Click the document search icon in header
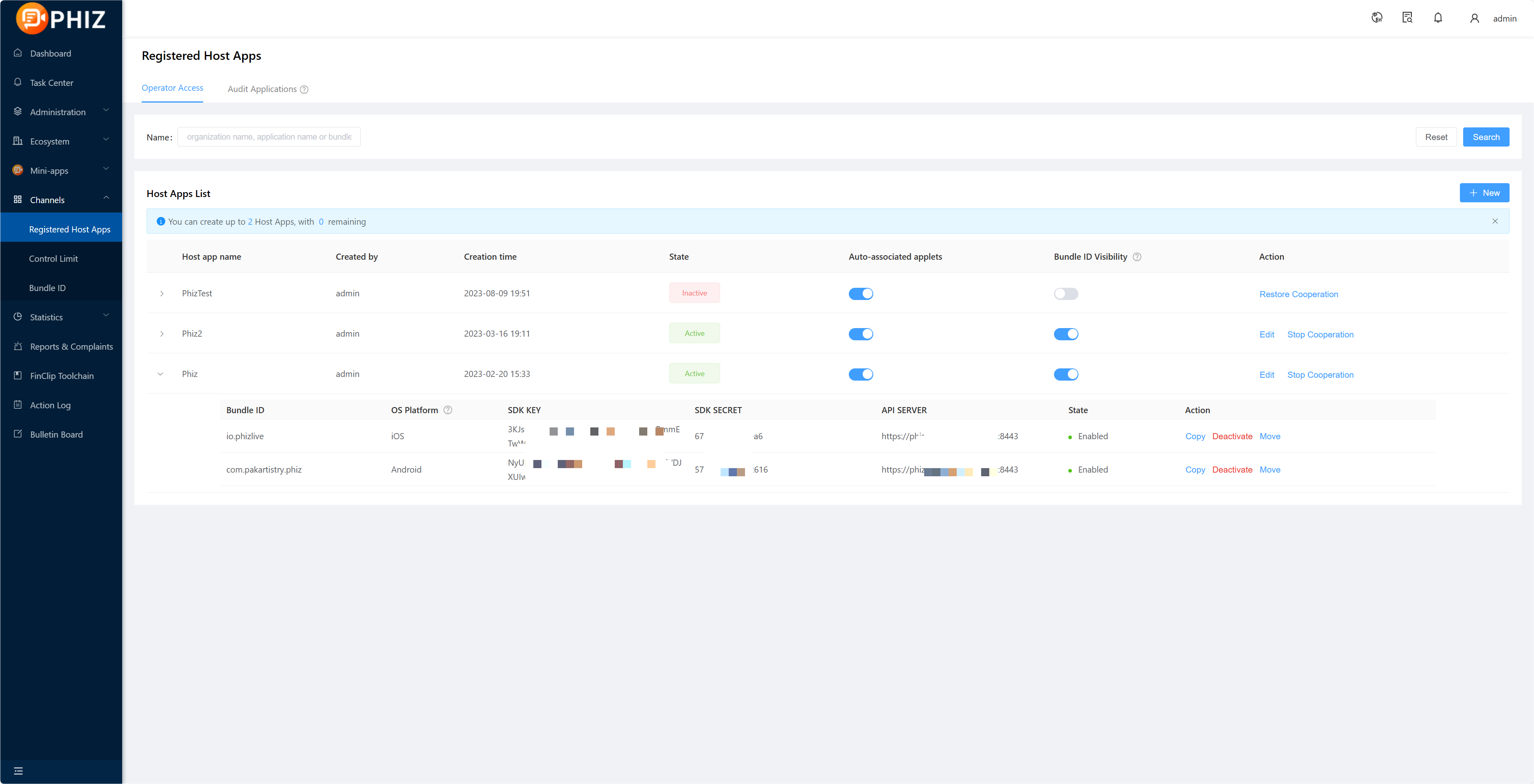Screen dimensions: 1534x784 [1407, 18]
